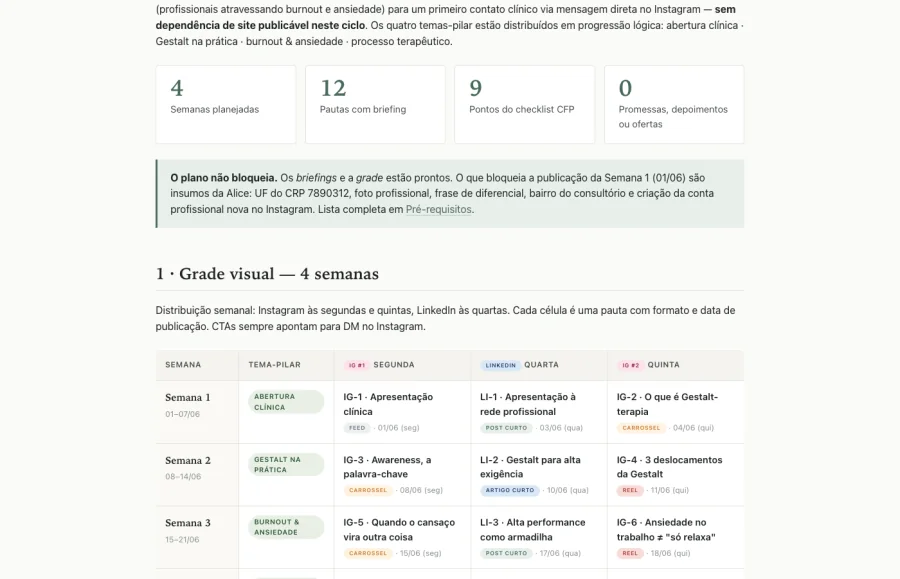Select the Abertura Clínica theme tag
The height and width of the screenshot is (579, 900).
(x=286, y=402)
